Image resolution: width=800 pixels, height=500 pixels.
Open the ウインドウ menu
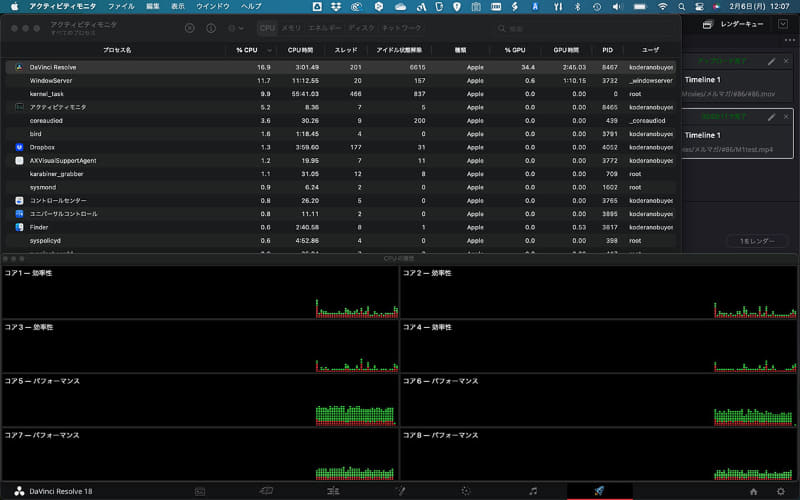point(213,6)
